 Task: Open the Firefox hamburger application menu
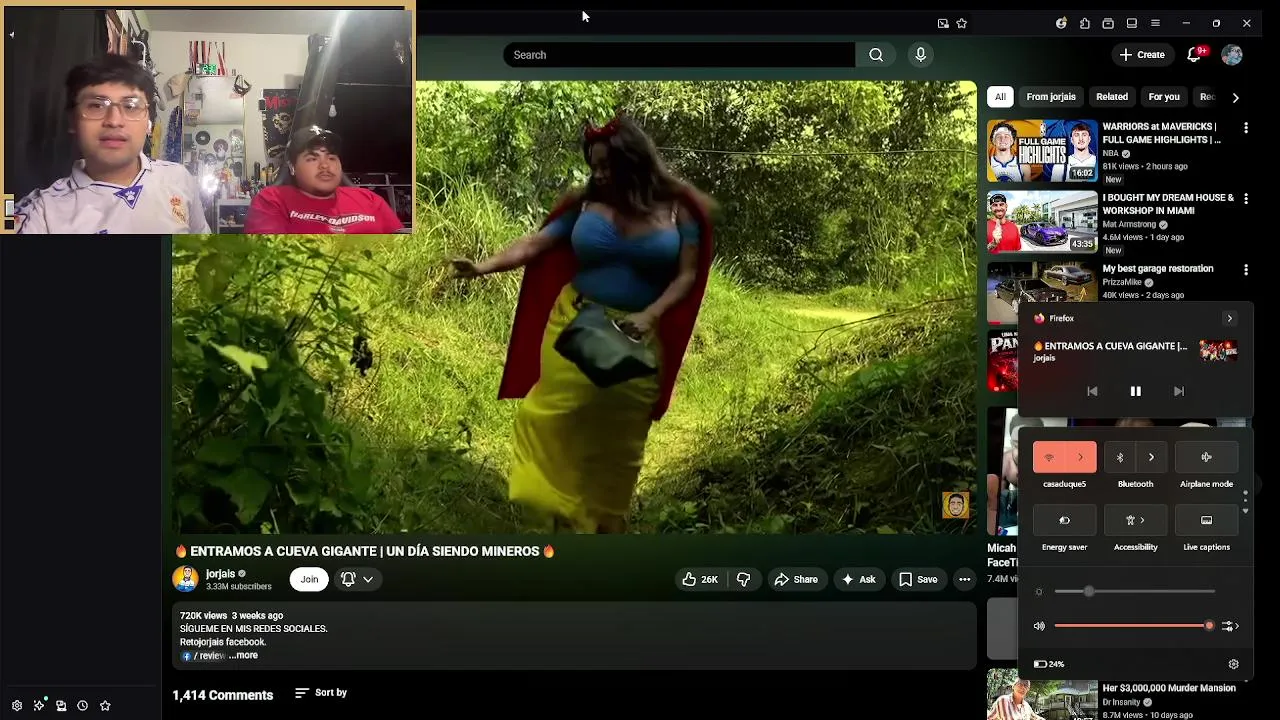[x=1155, y=23]
